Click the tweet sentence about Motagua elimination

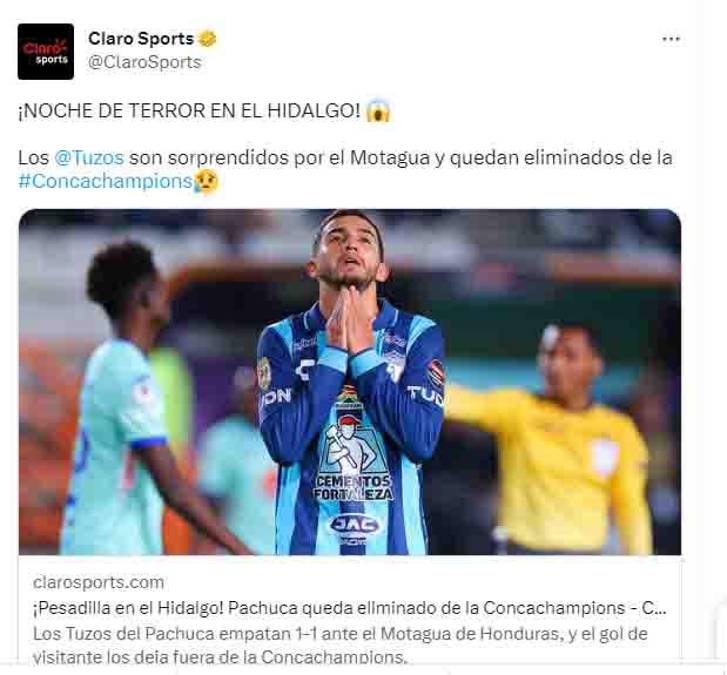pyautogui.click(x=345, y=170)
